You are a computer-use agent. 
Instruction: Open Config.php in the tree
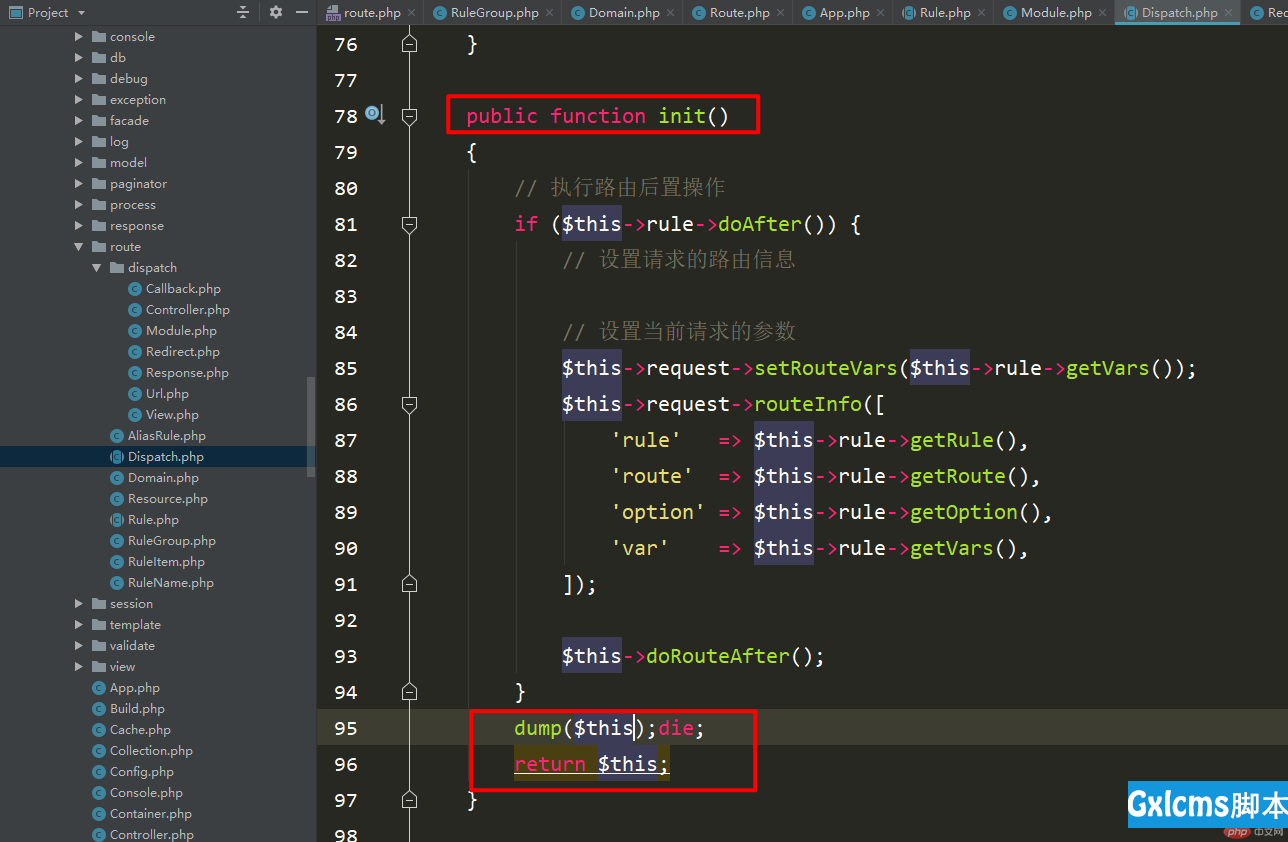coord(142,771)
